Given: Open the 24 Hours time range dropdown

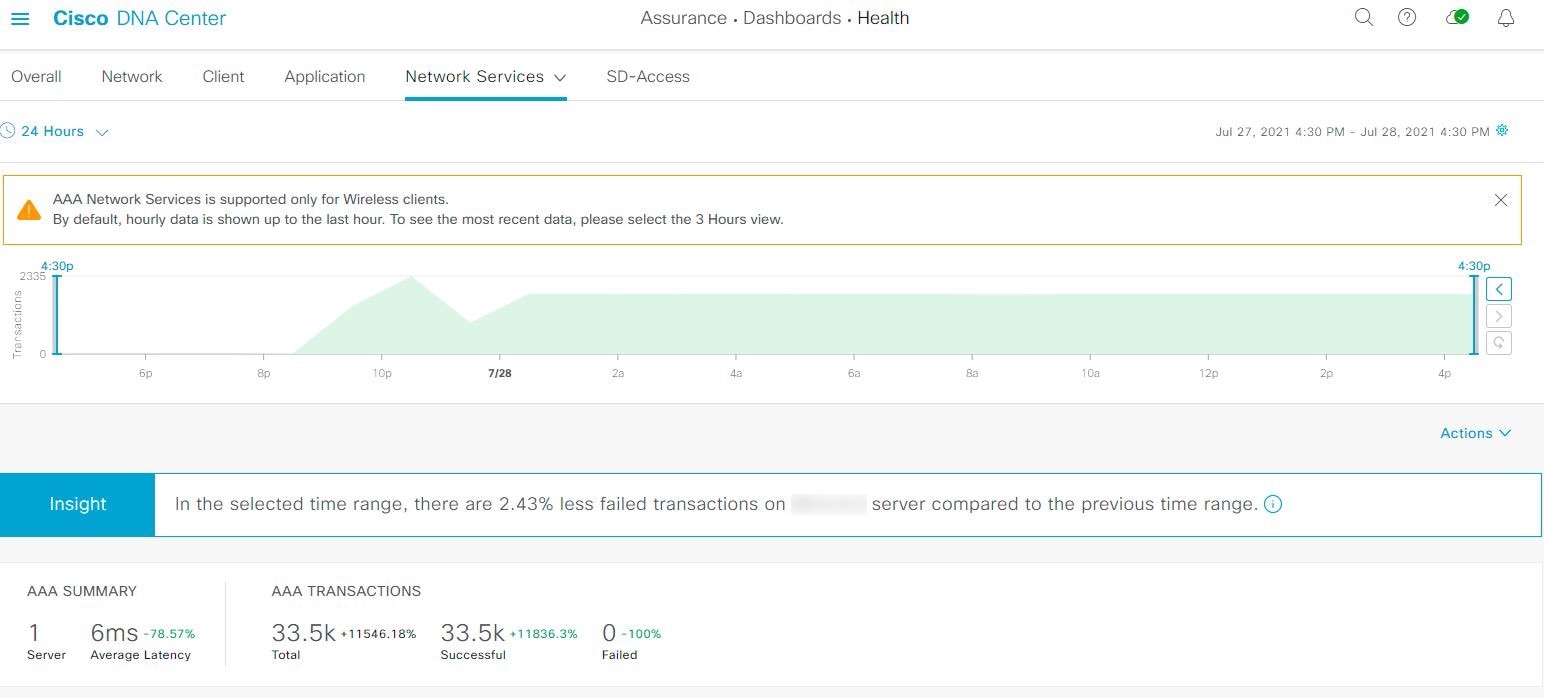Looking at the screenshot, I should [64, 131].
